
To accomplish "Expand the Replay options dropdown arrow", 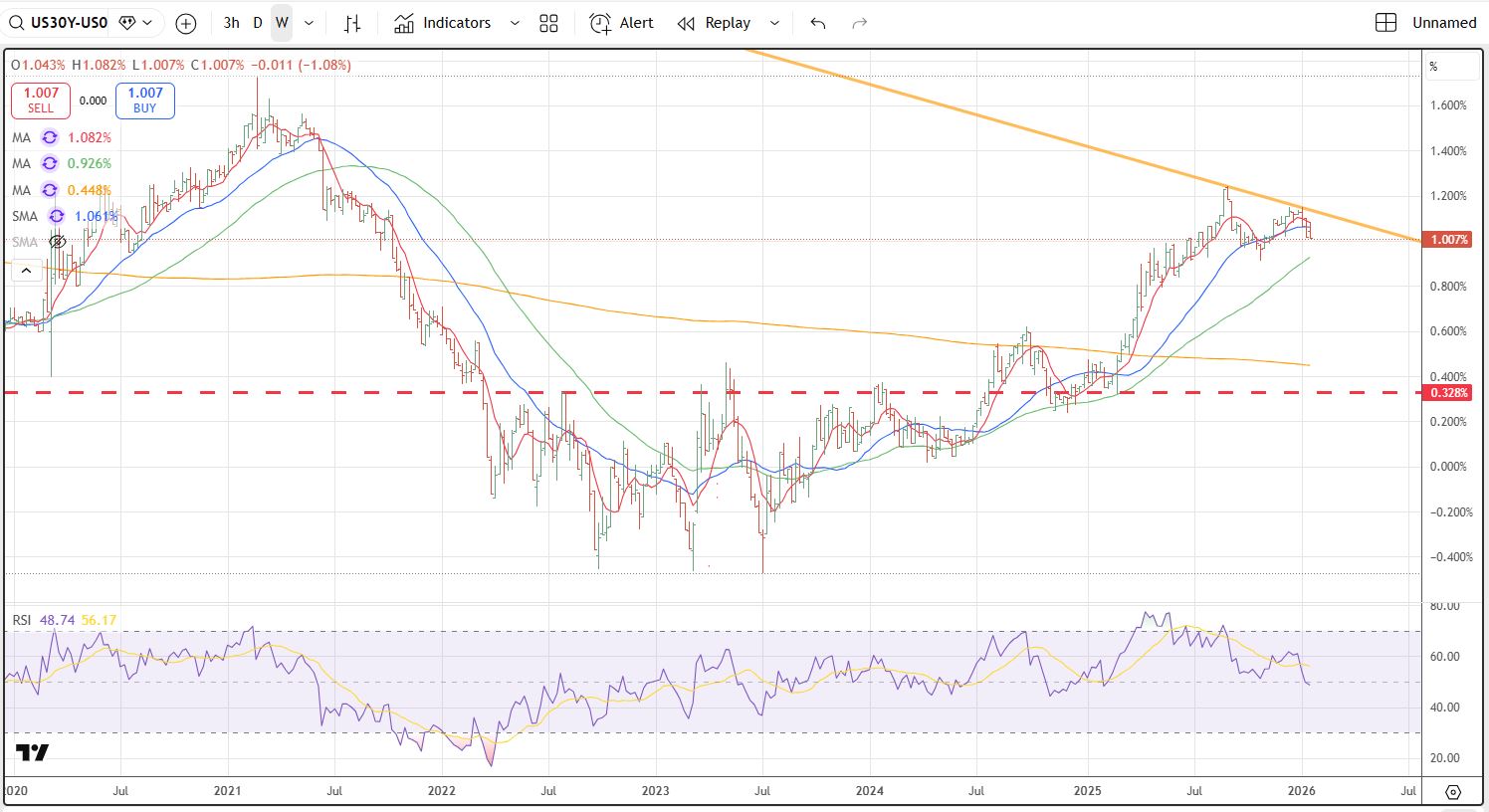I will (775, 23).
